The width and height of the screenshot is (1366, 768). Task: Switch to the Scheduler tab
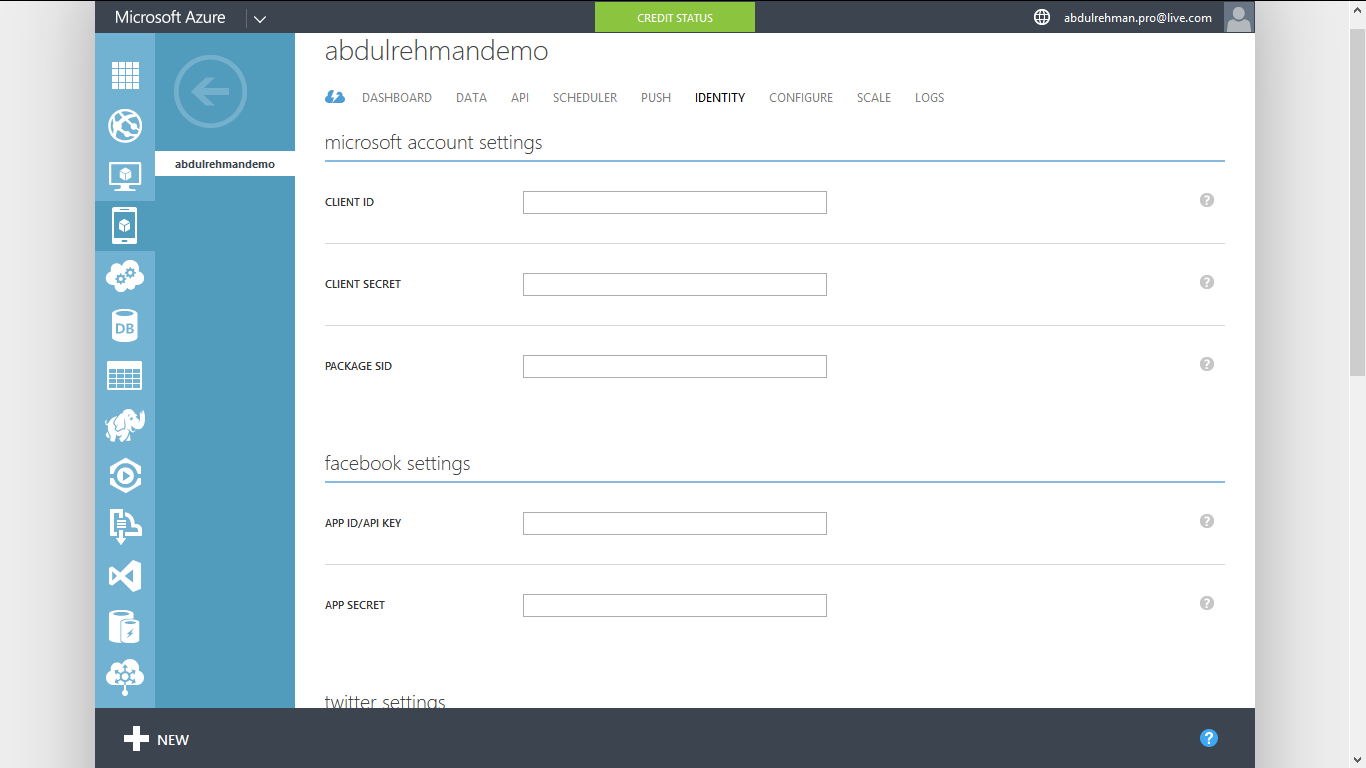(x=585, y=98)
